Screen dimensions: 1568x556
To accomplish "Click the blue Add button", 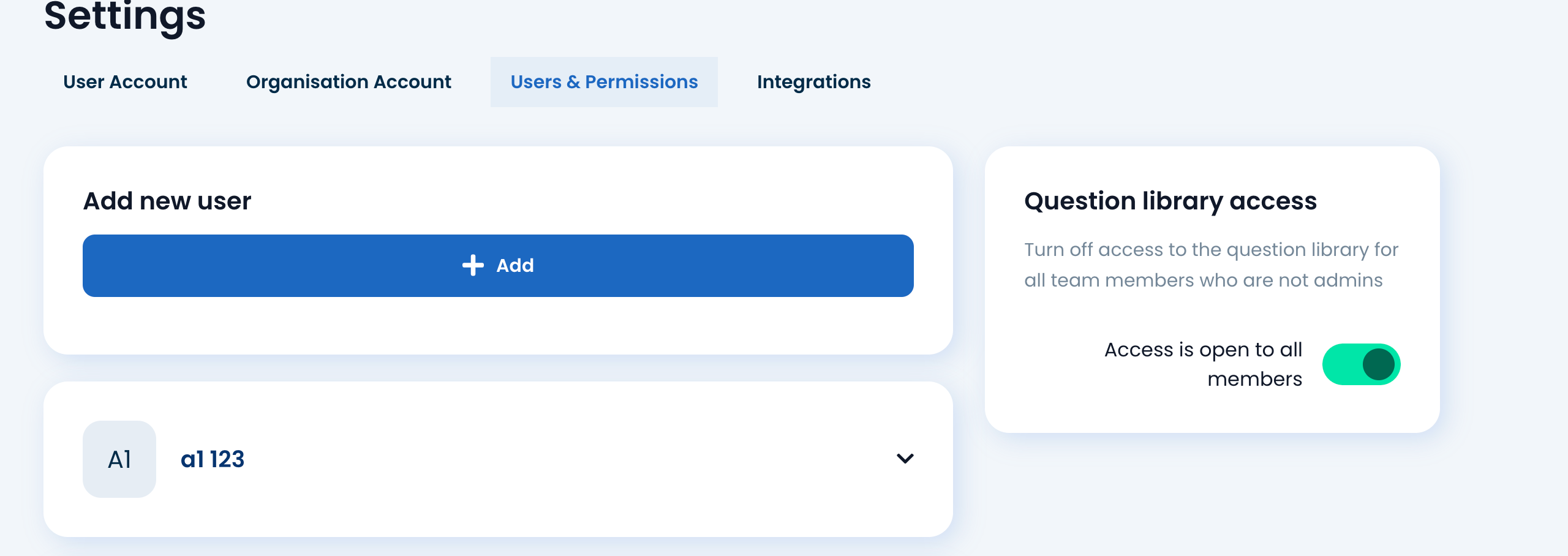I will [498, 266].
